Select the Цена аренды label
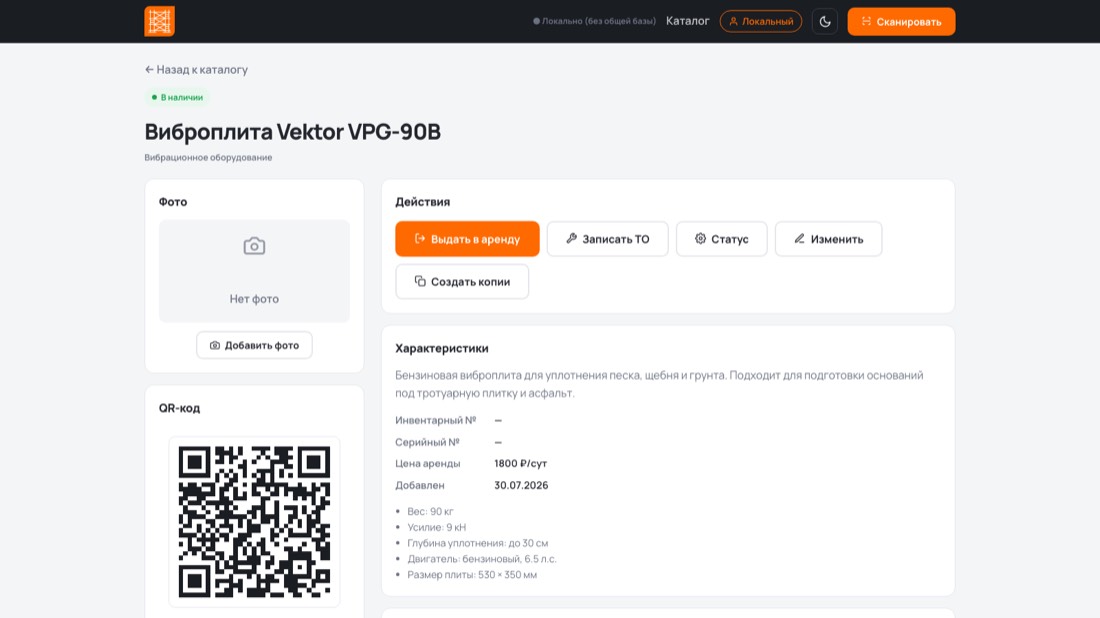The width and height of the screenshot is (1100, 618). 428,464
